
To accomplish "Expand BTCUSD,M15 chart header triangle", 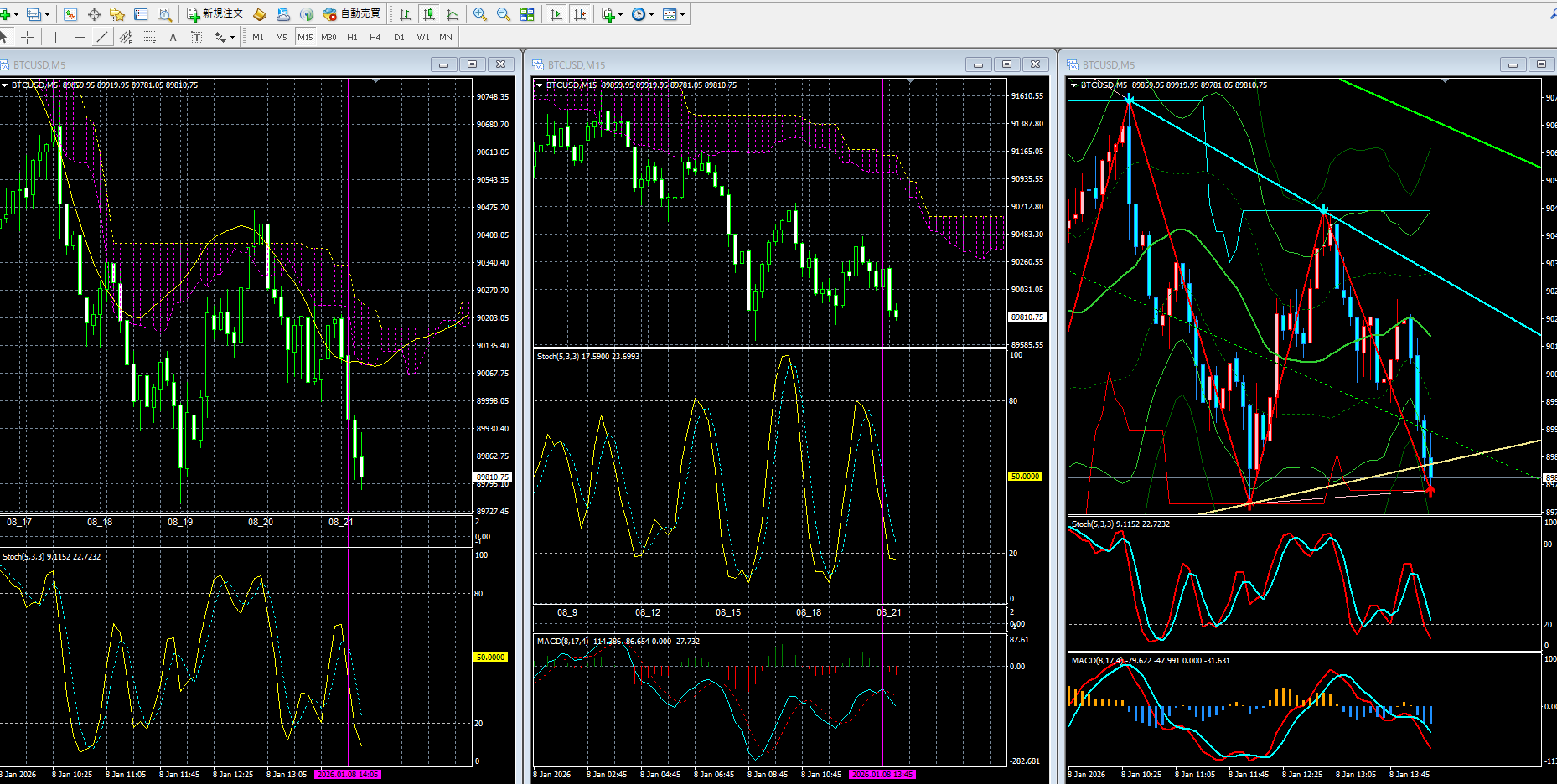I will tap(539, 85).
